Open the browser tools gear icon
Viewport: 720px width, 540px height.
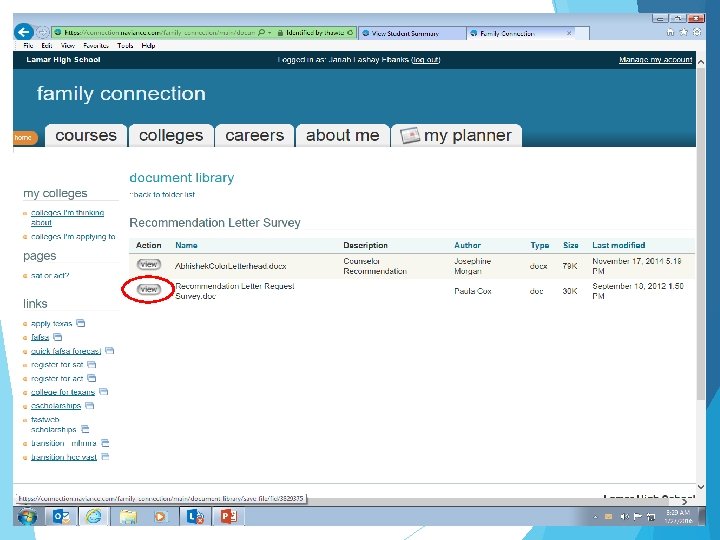click(697, 32)
